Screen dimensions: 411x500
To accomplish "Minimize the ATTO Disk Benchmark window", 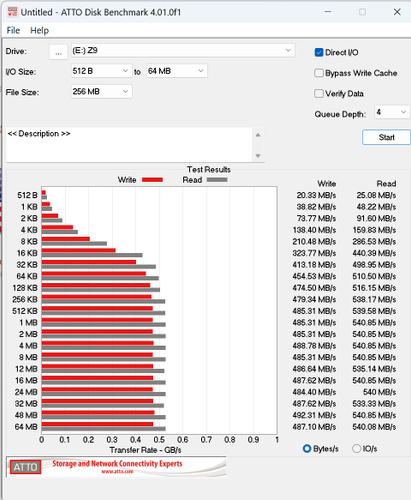I will pos(328,12).
